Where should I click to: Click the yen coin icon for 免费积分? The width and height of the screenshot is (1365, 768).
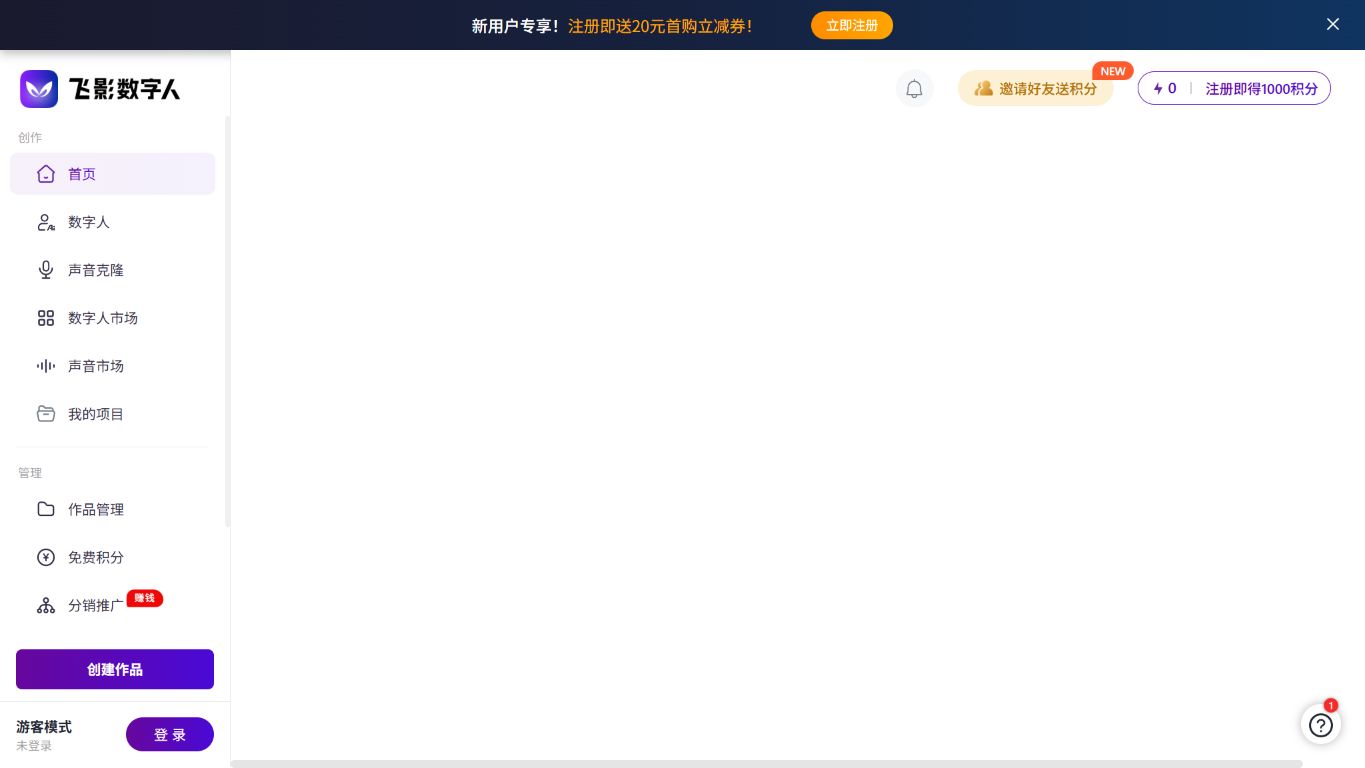click(46, 557)
